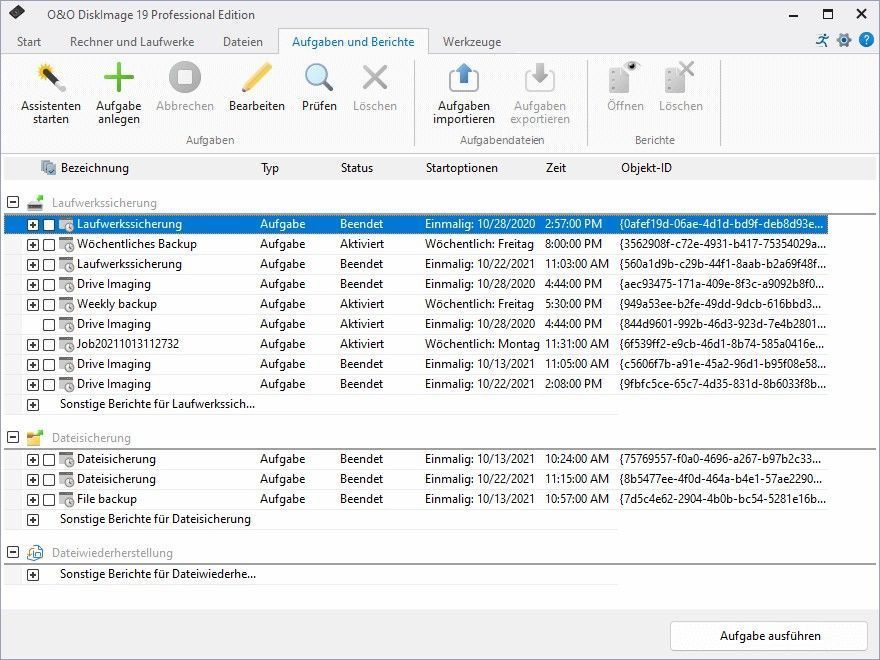Collapse the Dateisicherung group
Image resolution: width=880 pixels, height=660 pixels.
[13, 437]
